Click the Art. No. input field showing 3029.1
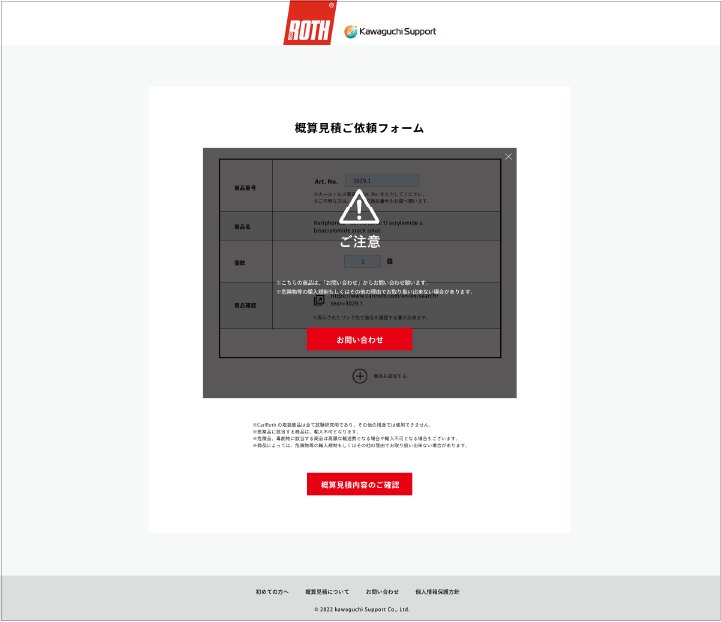The height and width of the screenshot is (622, 721). point(382,181)
